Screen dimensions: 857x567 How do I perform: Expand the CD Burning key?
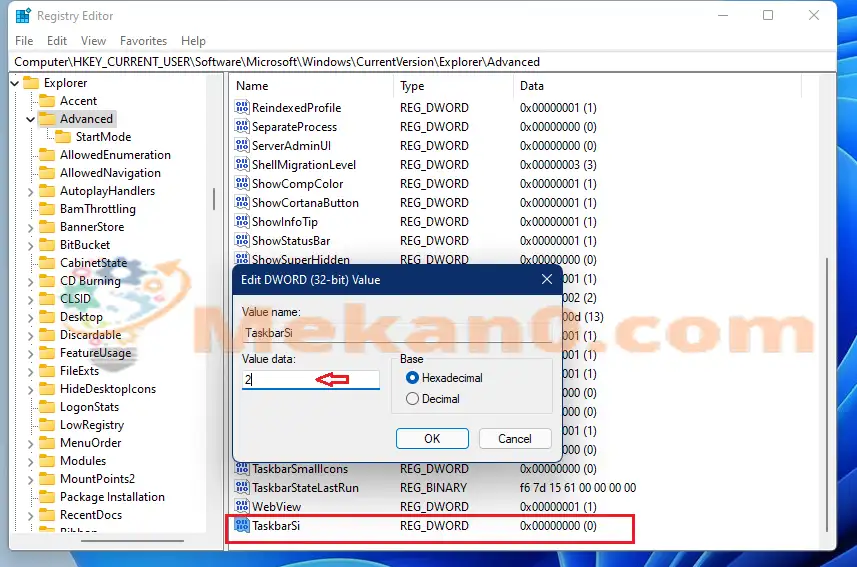[31, 282]
